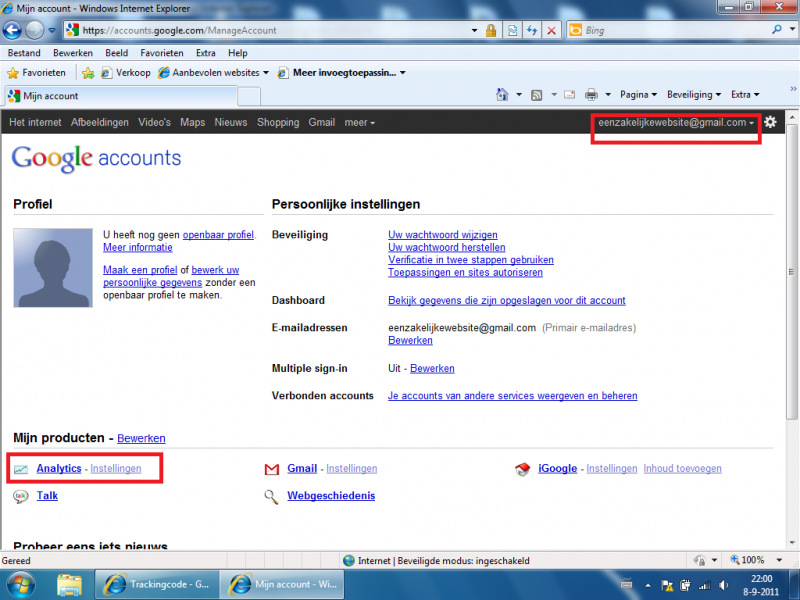The width and height of the screenshot is (800, 600).
Task: Click the refresh page icon
Action: tap(532, 31)
